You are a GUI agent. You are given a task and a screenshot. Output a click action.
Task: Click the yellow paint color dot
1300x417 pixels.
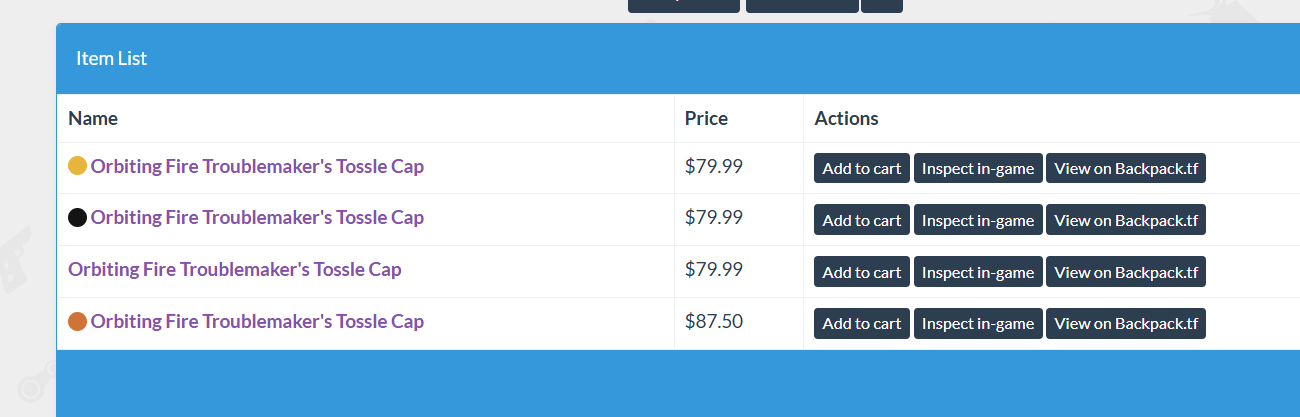[77, 166]
